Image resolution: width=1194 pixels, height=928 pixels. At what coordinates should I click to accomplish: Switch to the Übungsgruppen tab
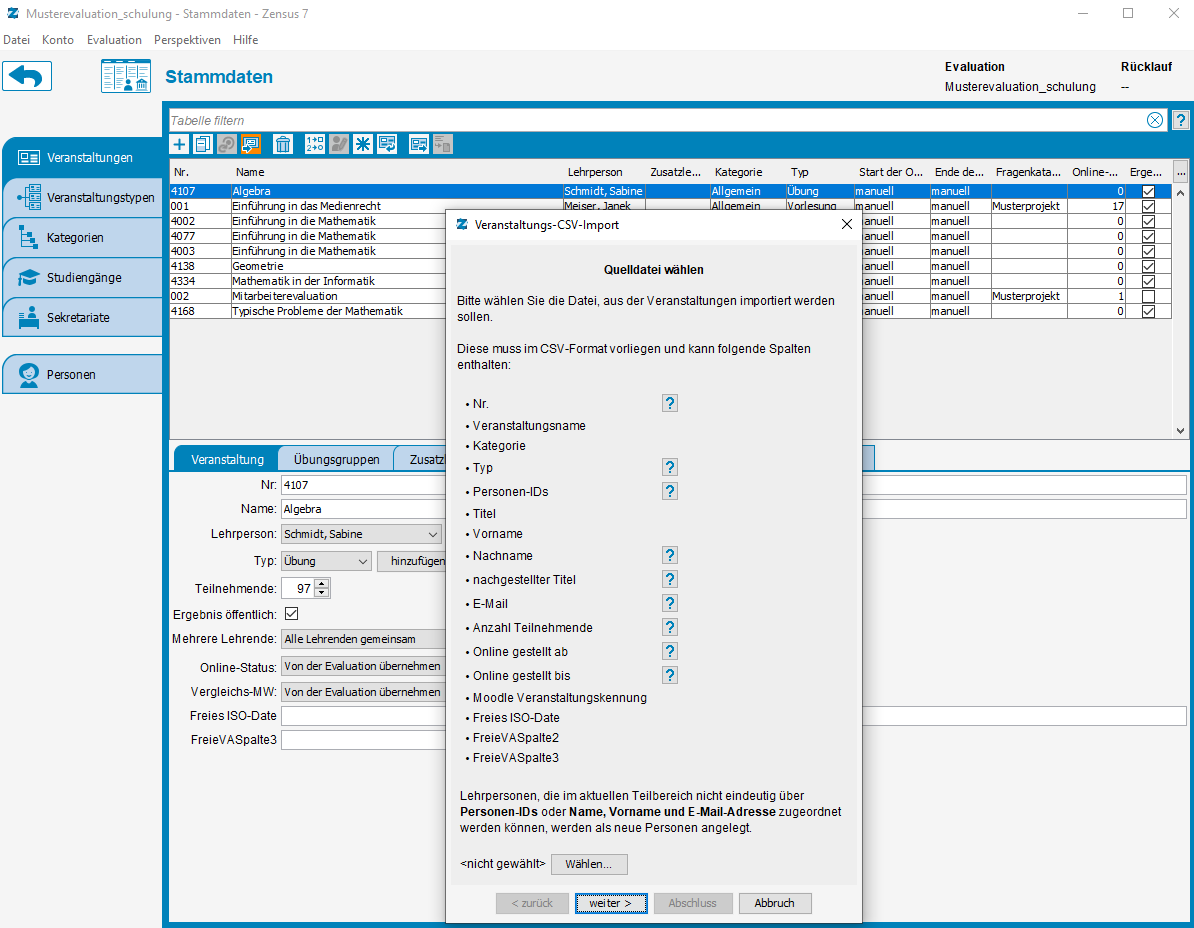[x=336, y=459]
